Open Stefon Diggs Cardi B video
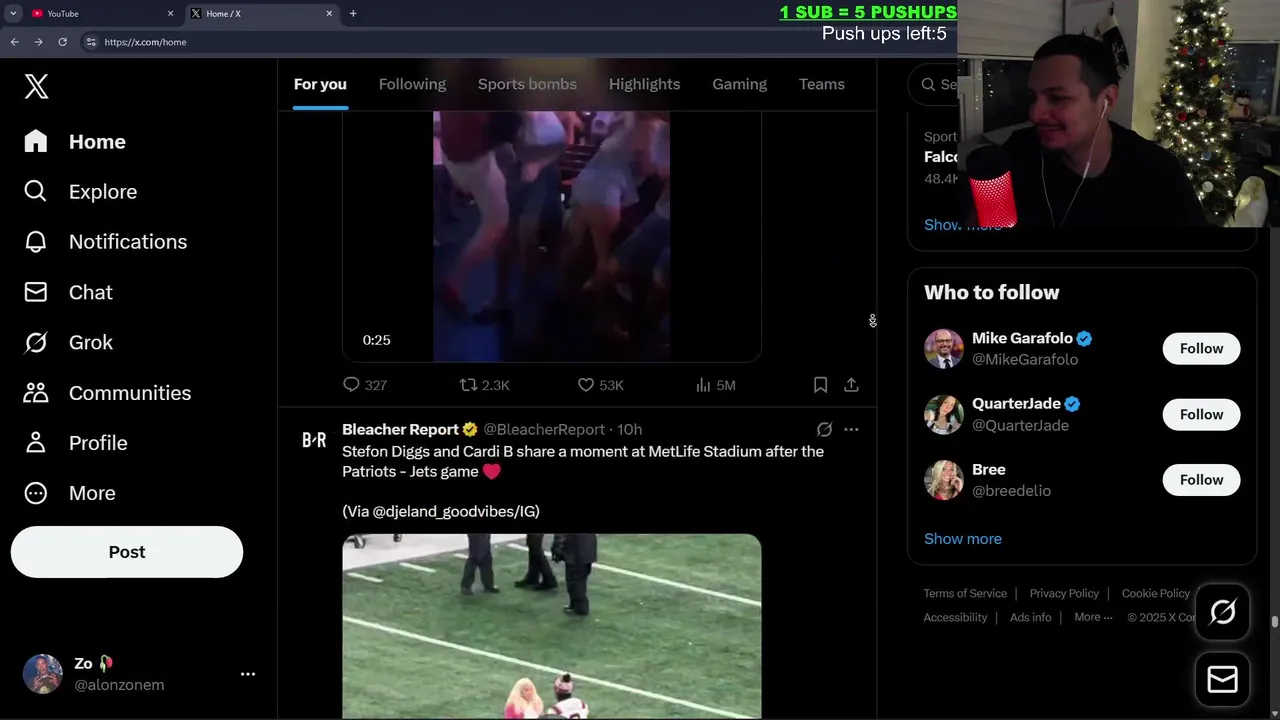Viewport: 1280px width, 720px height. click(551, 626)
